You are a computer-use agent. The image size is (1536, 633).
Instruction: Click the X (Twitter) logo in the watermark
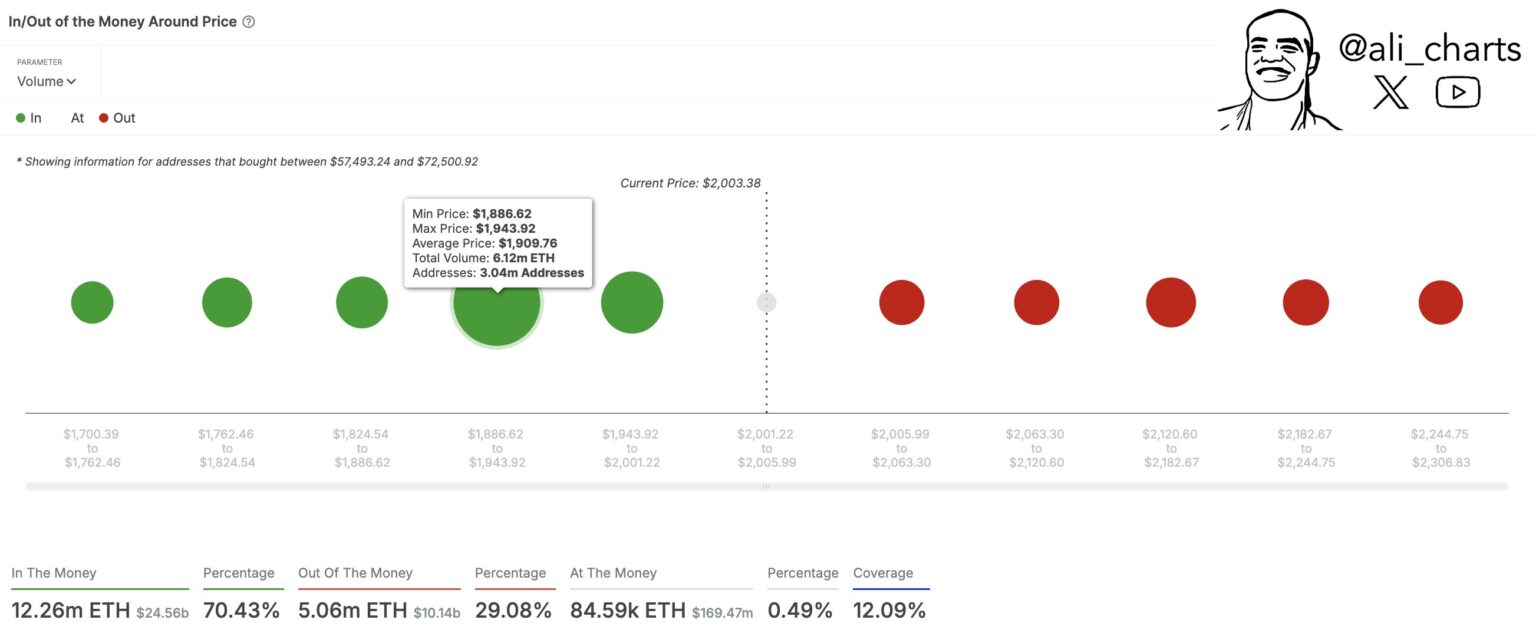pyautogui.click(x=1389, y=92)
